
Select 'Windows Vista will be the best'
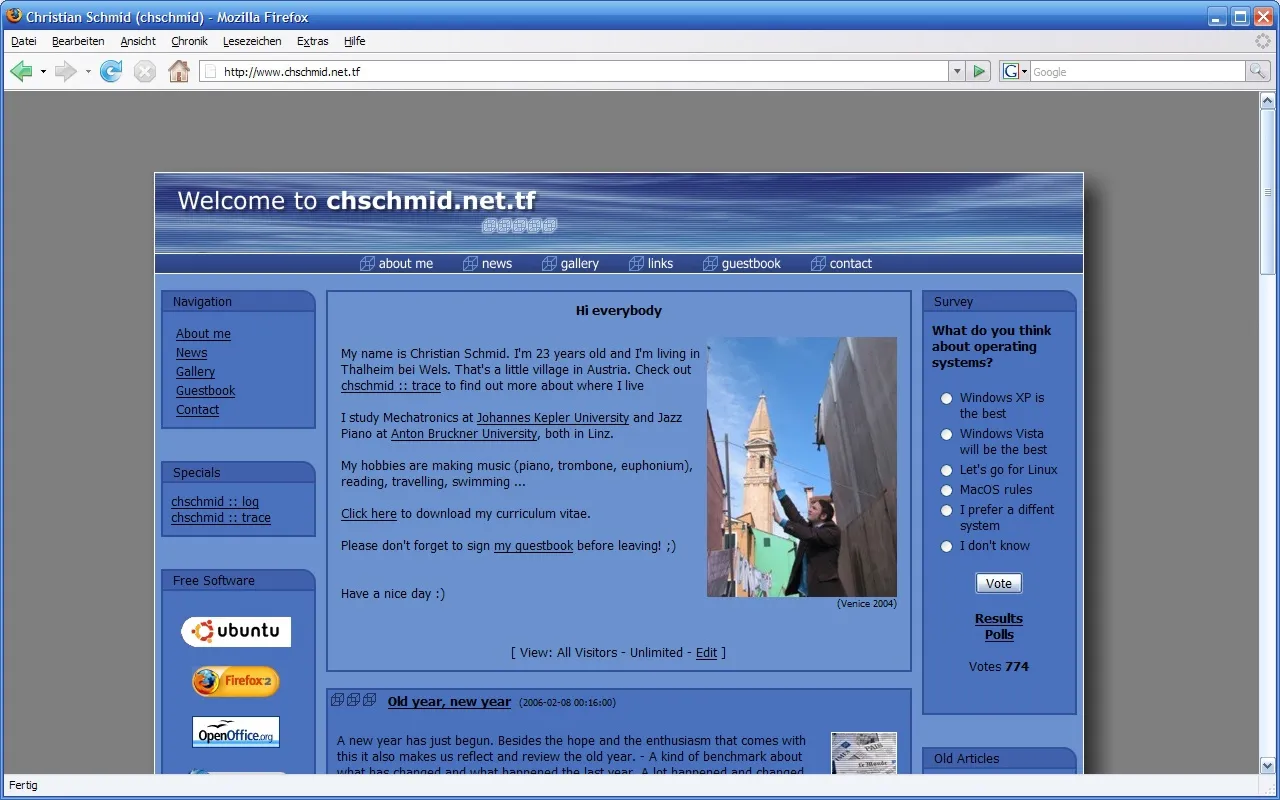pos(946,434)
